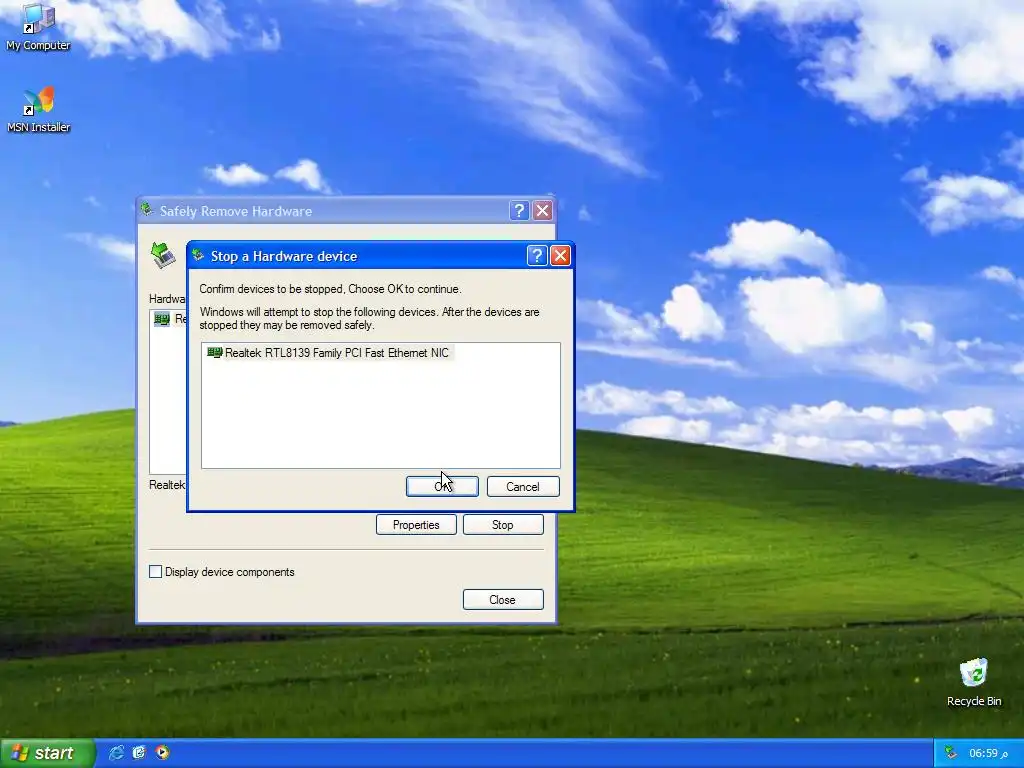The width and height of the screenshot is (1024, 768).
Task: Click Safely Remove Hardware tray icon
Action: pos(951,753)
